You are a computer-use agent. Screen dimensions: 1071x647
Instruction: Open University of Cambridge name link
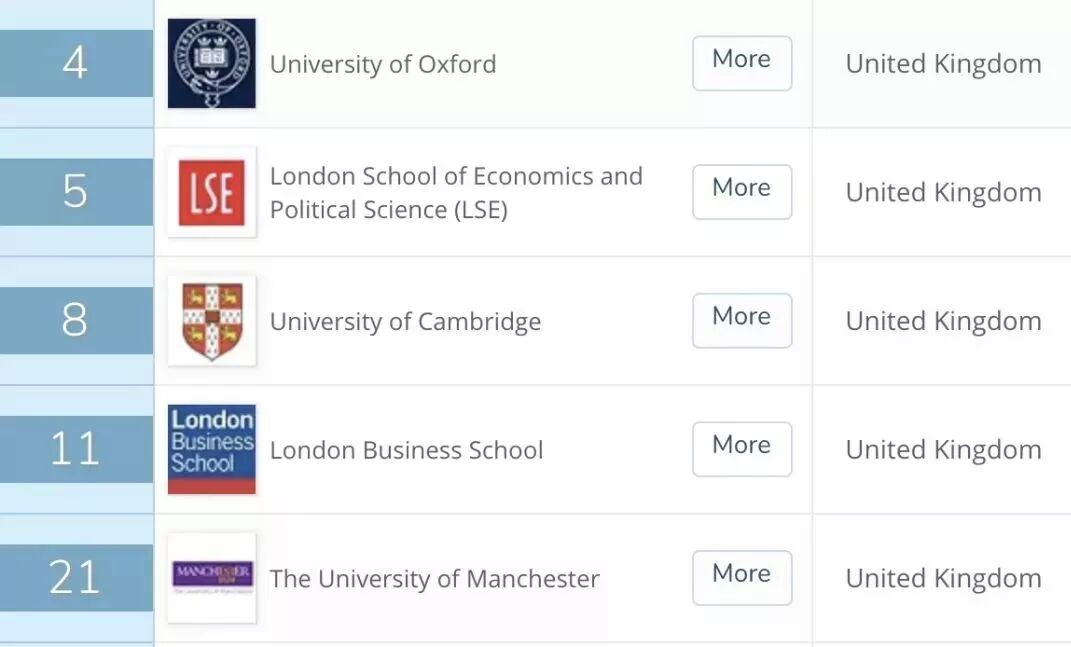pyautogui.click(x=405, y=321)
